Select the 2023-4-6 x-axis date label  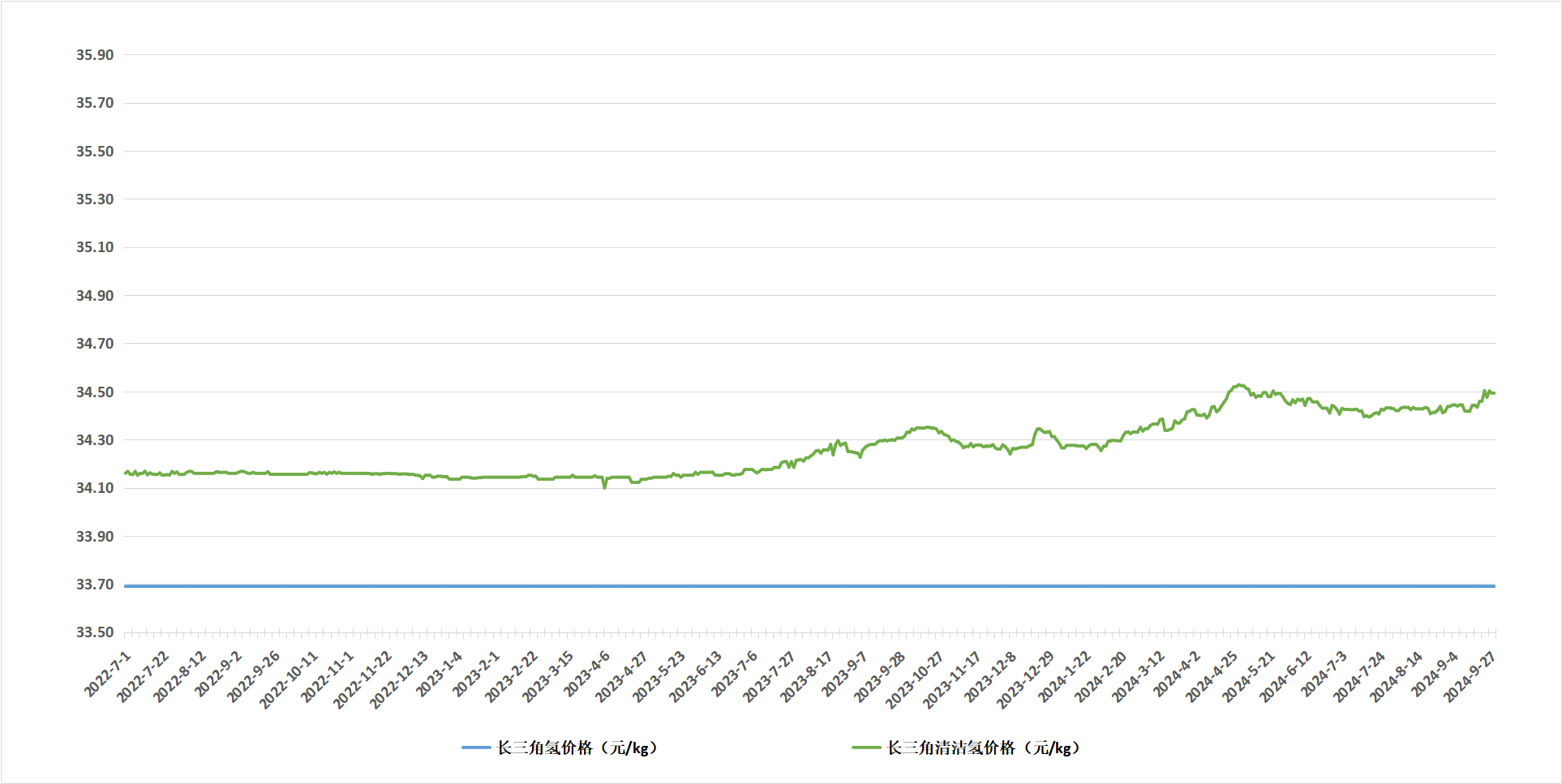(586, 675)
